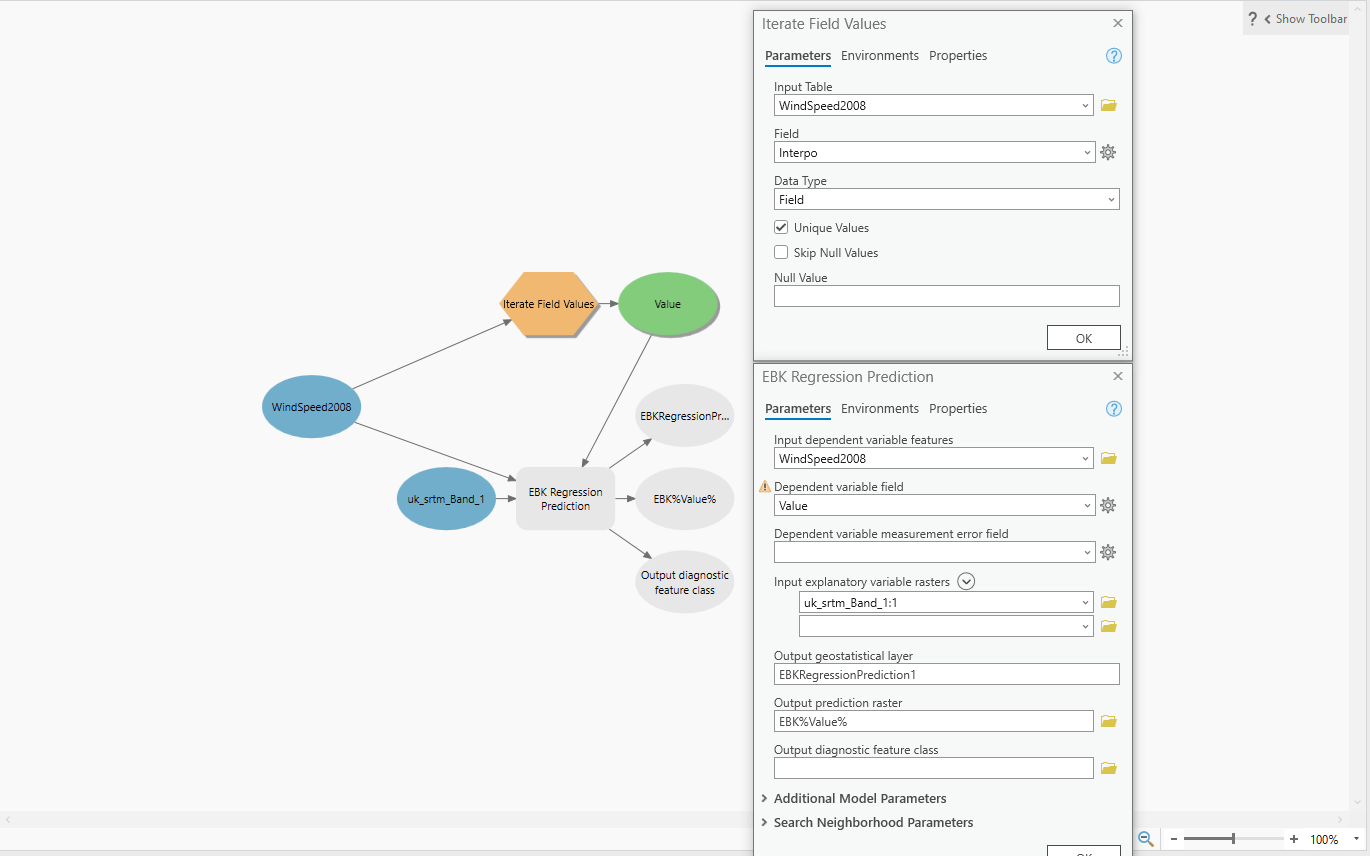This screenshot has width=1370, height=856.
Task: Switch to Environments tab in Iterate Field Values
Action: coord(880,56)
